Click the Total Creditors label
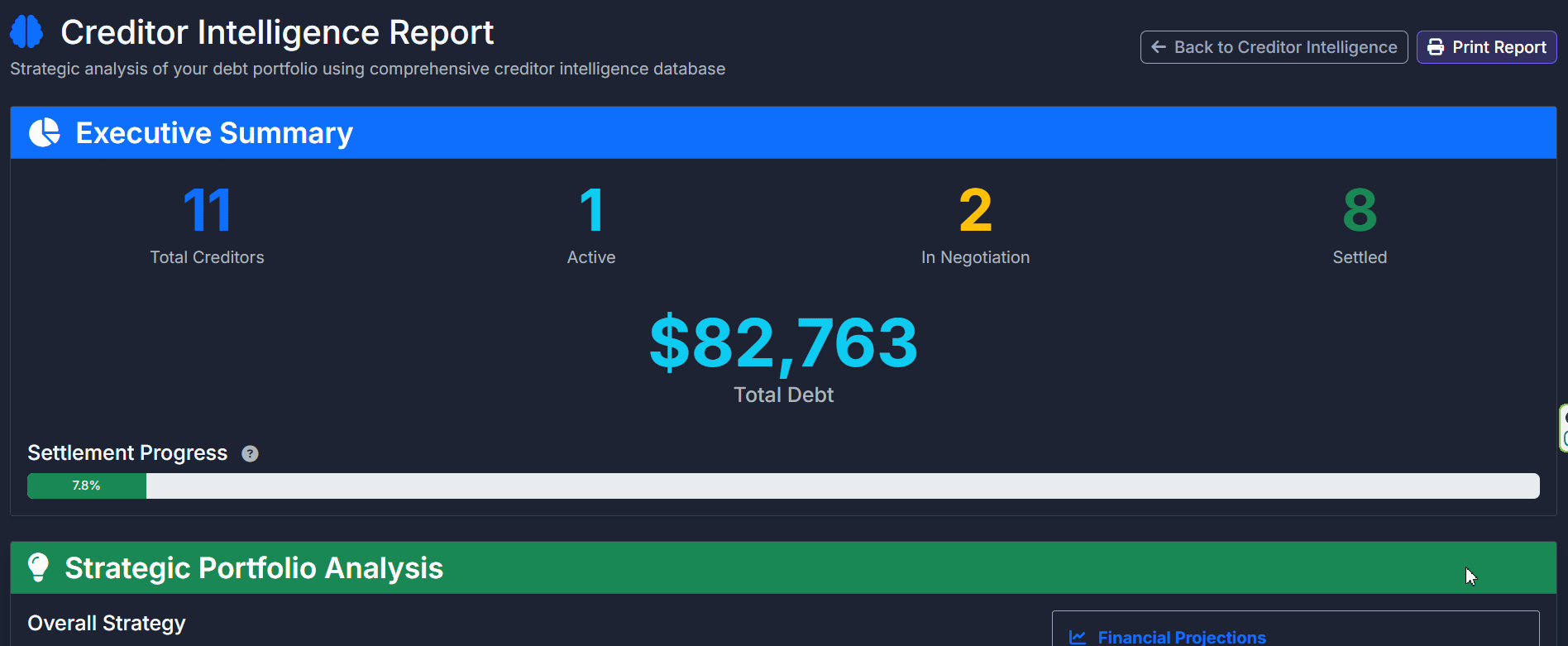This screenshot has height=646, width=1568. pyautogui.click(x=207, y=257)
